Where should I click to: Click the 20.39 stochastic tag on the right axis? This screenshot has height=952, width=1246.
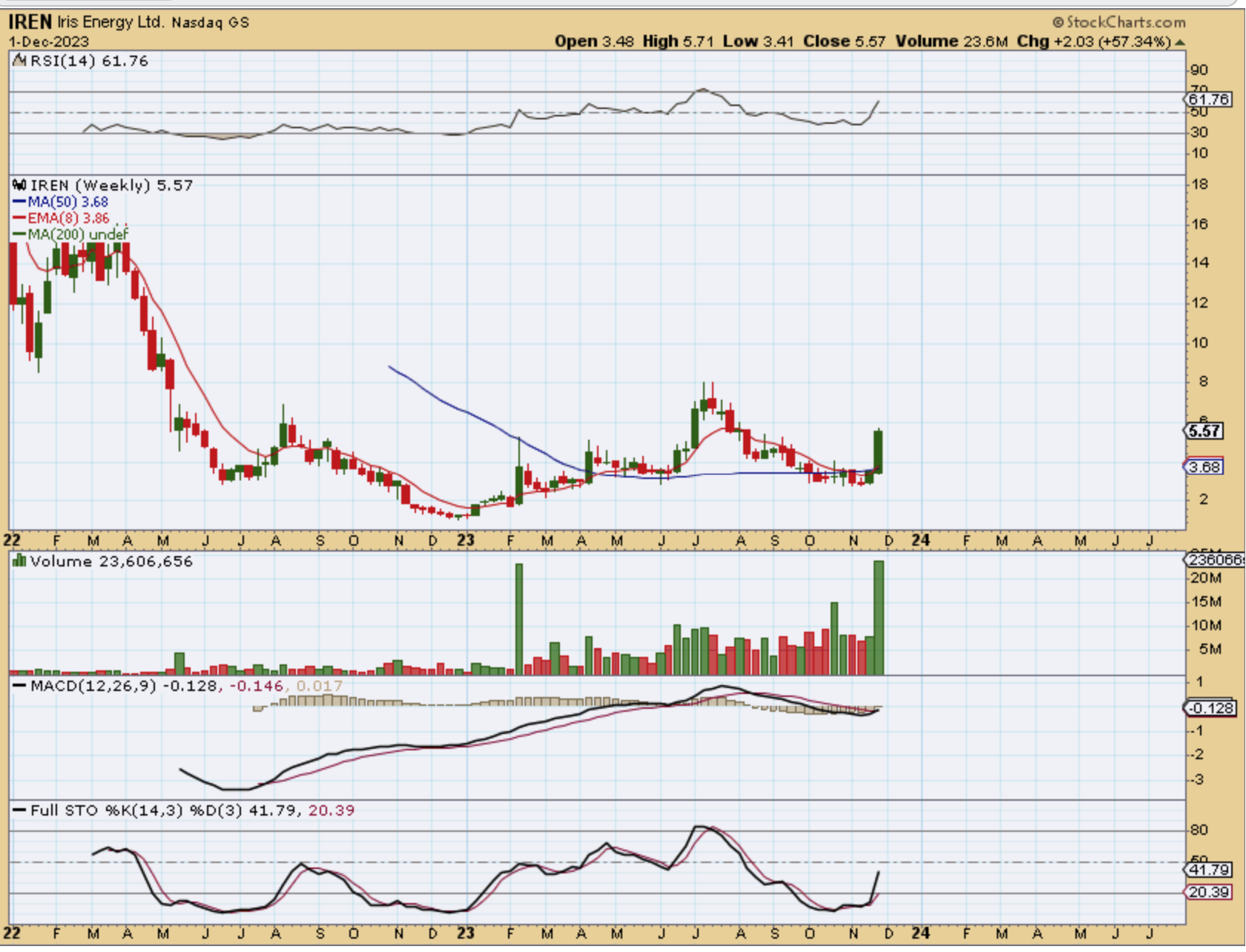pyautogui.click(x=1208, y=892)
